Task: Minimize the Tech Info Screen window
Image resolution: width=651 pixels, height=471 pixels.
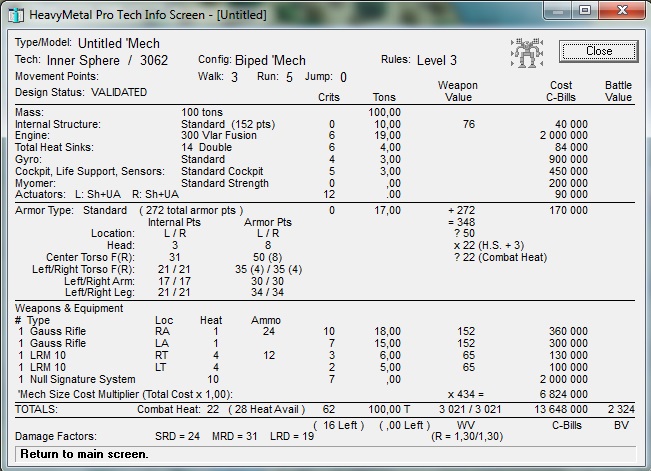Action: click(x=553, y=11)
